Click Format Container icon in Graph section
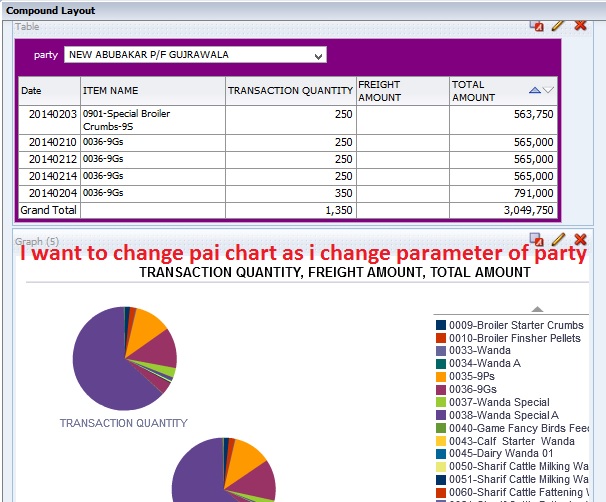The image size is (606, 502). point(536,240)
